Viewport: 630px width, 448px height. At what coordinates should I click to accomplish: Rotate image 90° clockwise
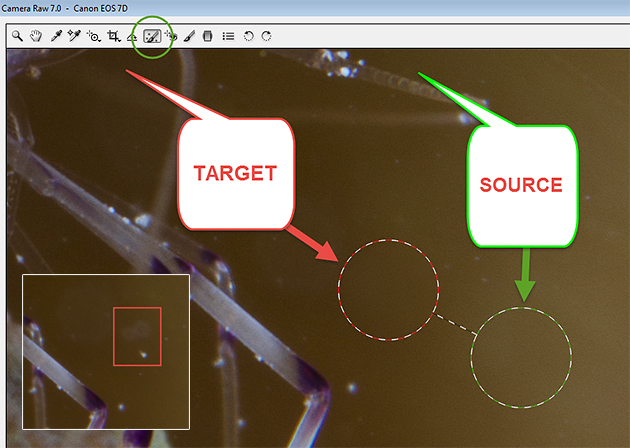coord(266,37)
